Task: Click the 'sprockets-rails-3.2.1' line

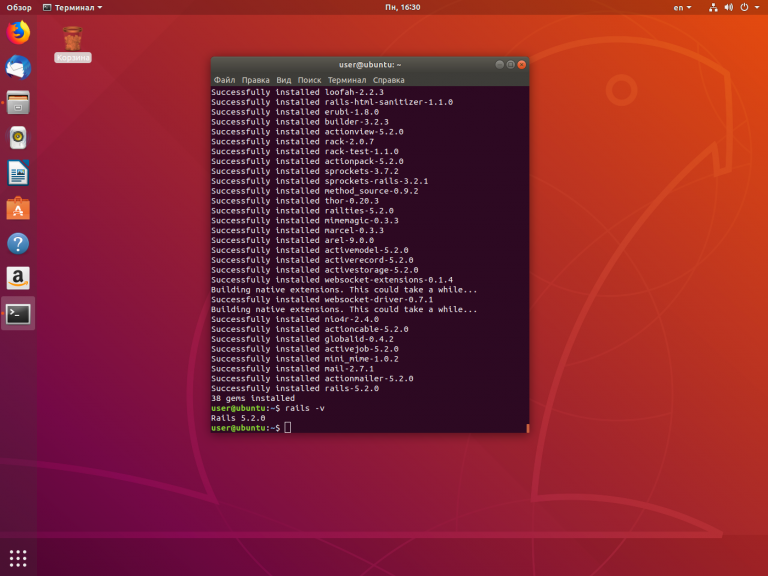Action: 319,181
